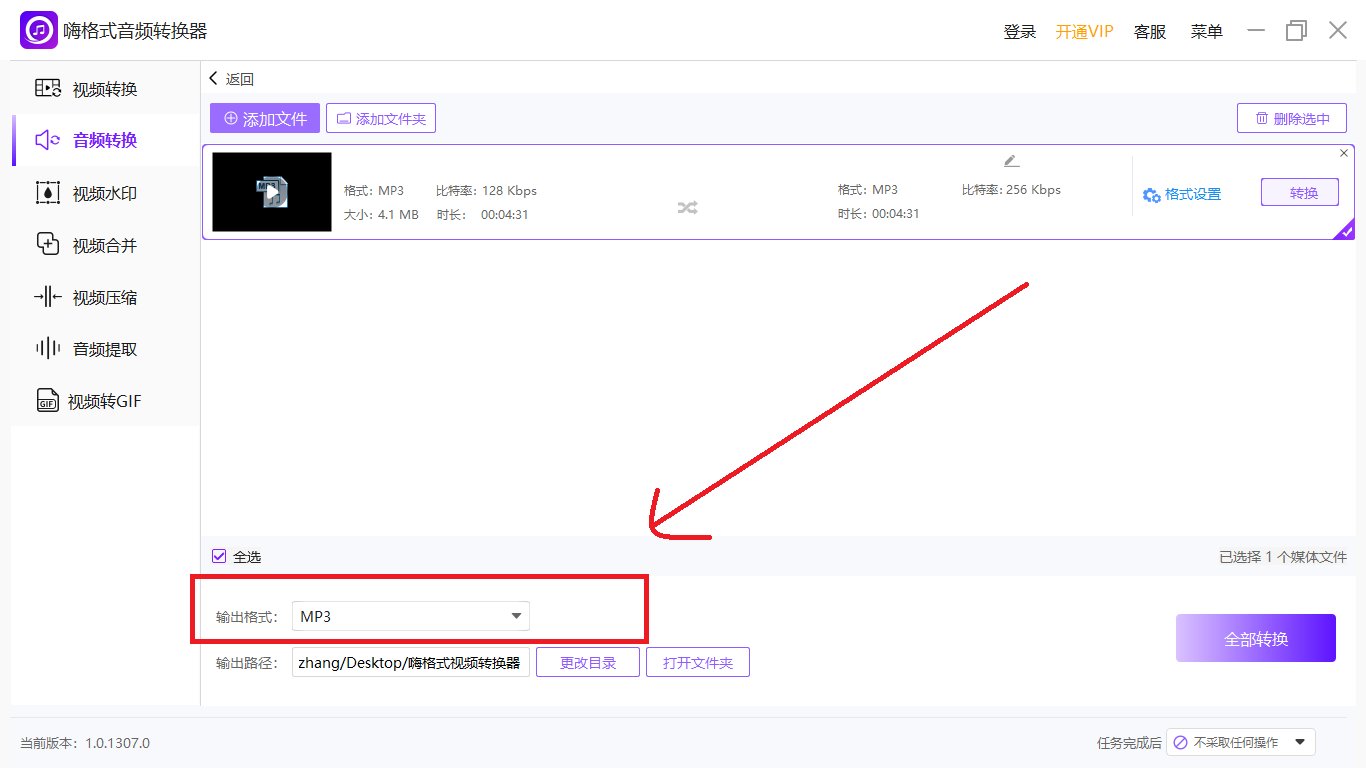The width and height of the screenshot is (1366, 768).
Task: Select the 音频提取 sidebar tab
Action: click(104, 349)
